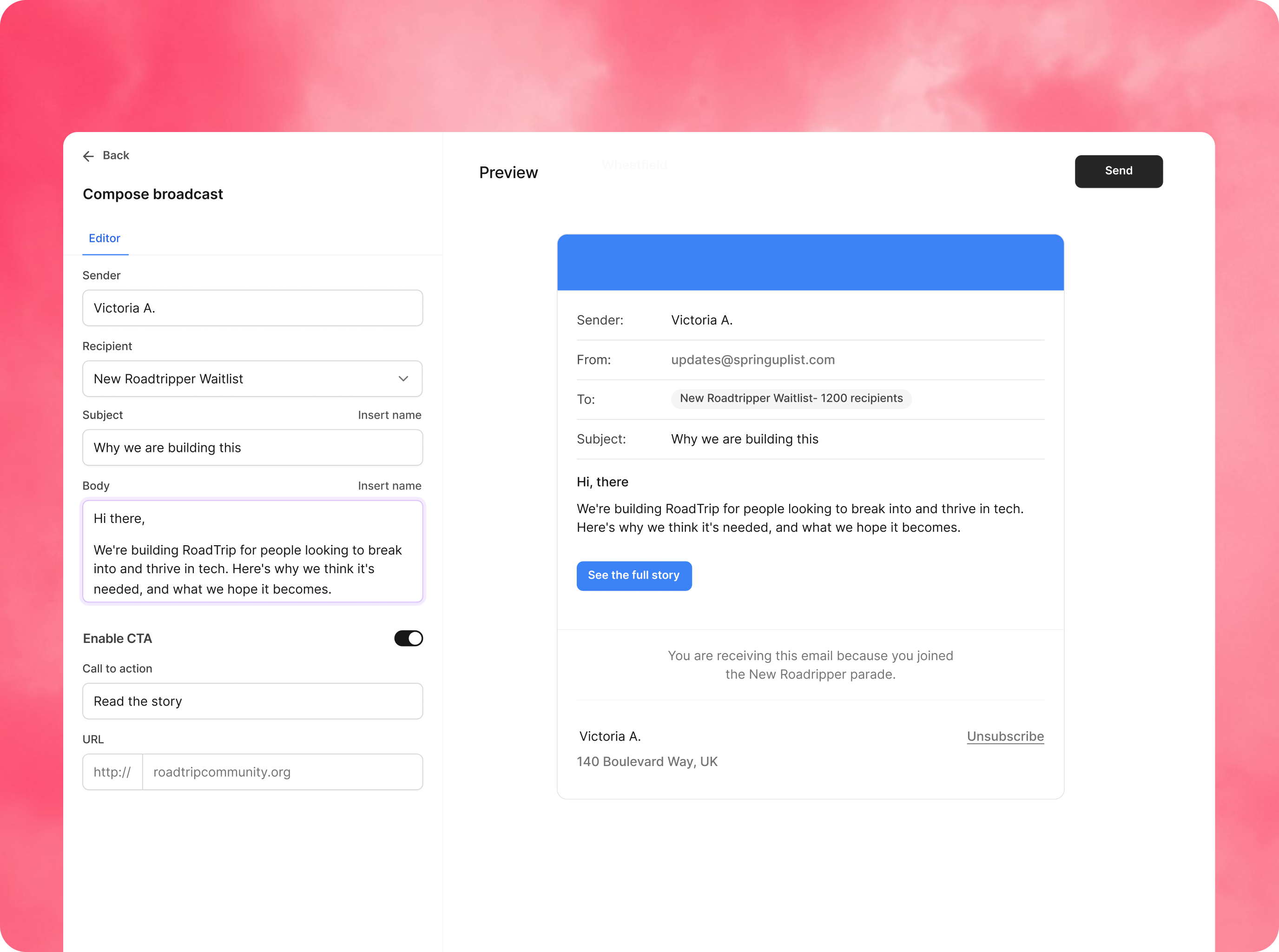Click the blue email header banner
This screenshot has height=952, width=1279.
[x=810, y=262]
